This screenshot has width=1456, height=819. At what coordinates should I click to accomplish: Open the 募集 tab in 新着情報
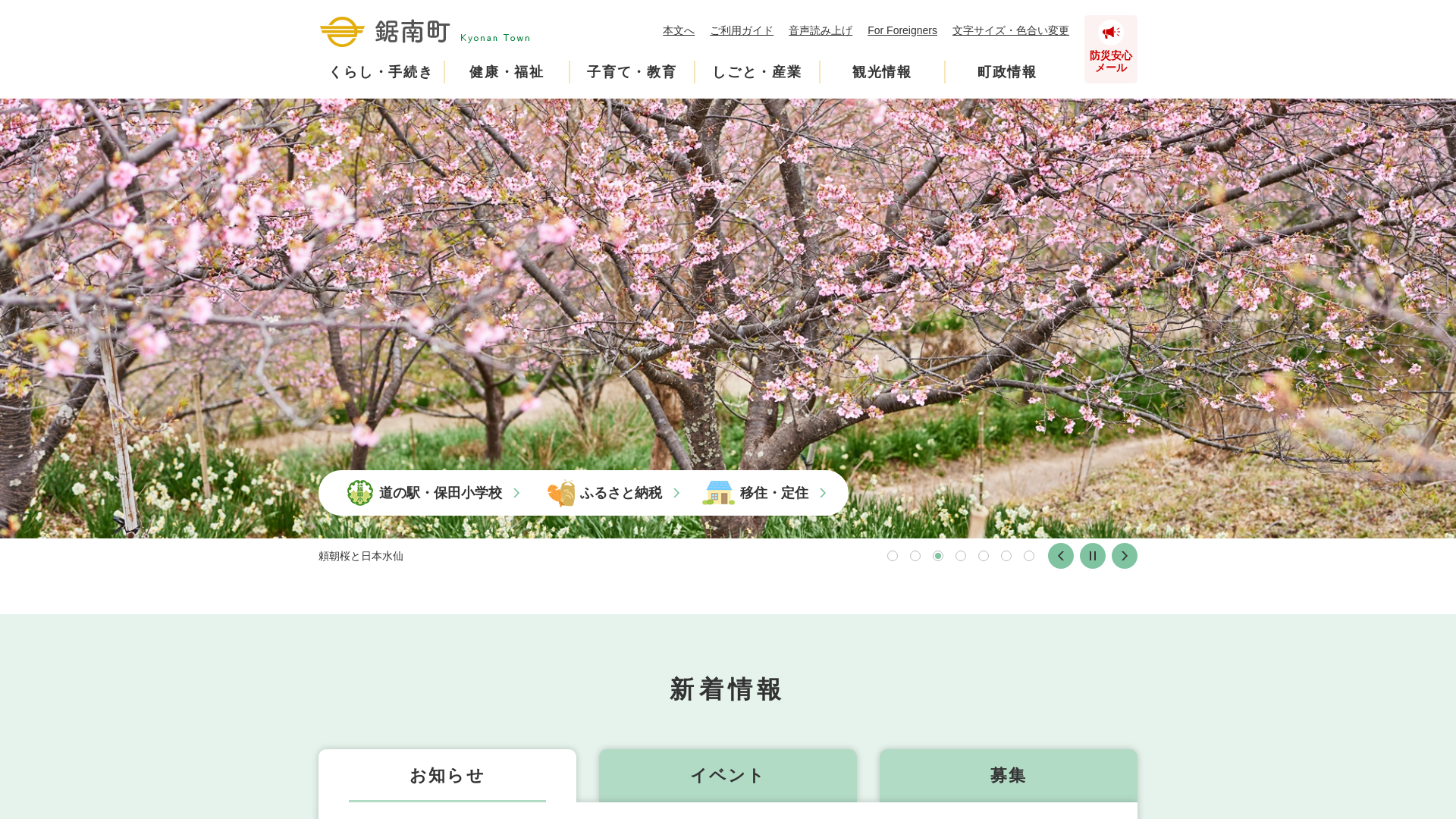(x=1008, y=776)
